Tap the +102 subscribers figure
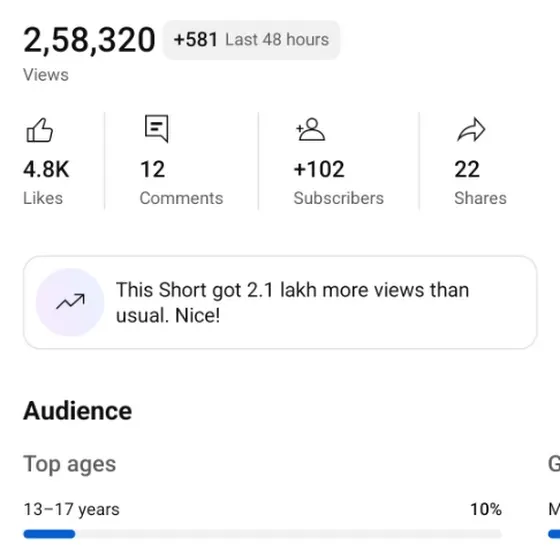560x560 pixels. pyautogui.click(x=319, y=169)
